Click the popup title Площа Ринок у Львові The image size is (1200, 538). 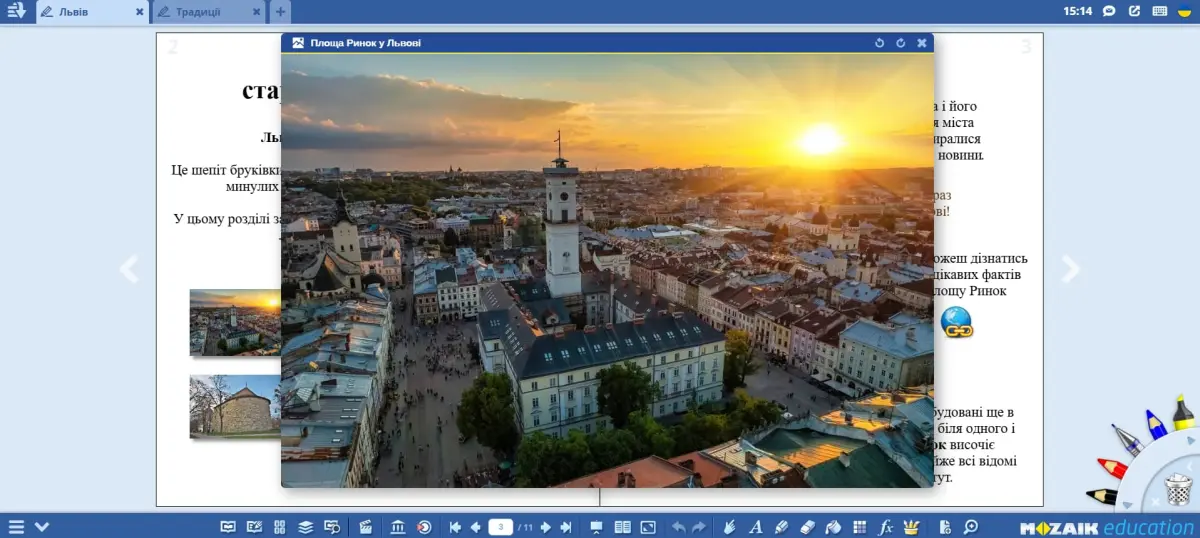(x=366, y=43)
